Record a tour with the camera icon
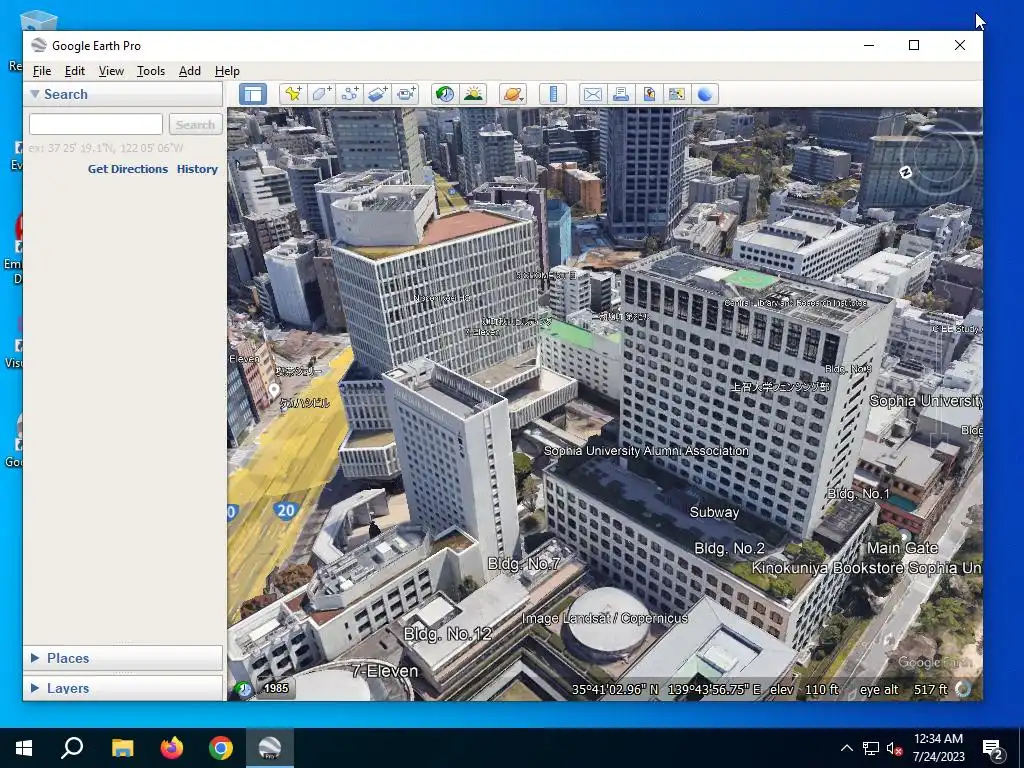Image resolution: width=1024 pixels, height=768 pixels. [406, 94]
